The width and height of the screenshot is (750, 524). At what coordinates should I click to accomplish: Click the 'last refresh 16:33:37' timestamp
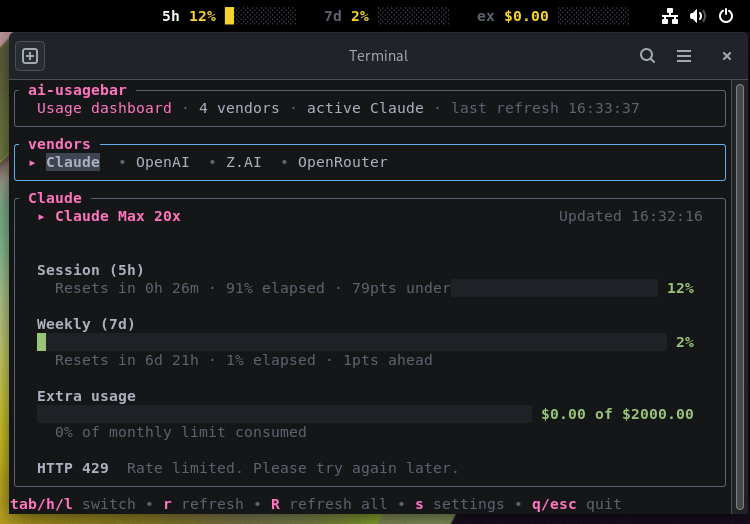545,109
